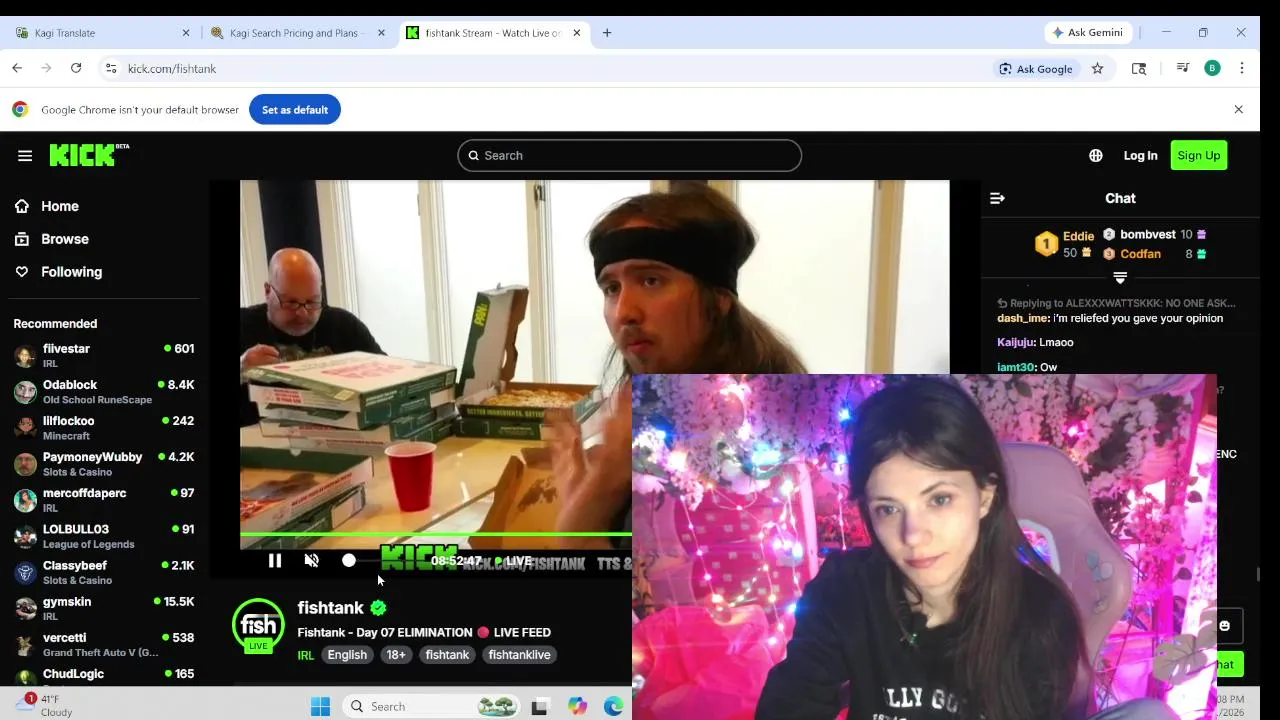The image size is (1280, 720).
Task: Pause the stream video
Action: [x=275, y=561]
